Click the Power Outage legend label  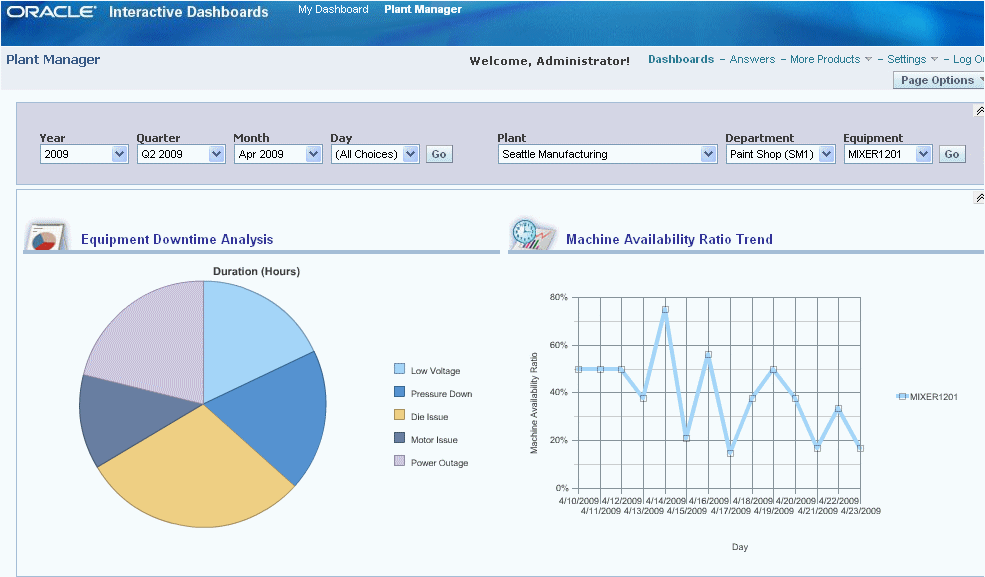tap(440, 463)
